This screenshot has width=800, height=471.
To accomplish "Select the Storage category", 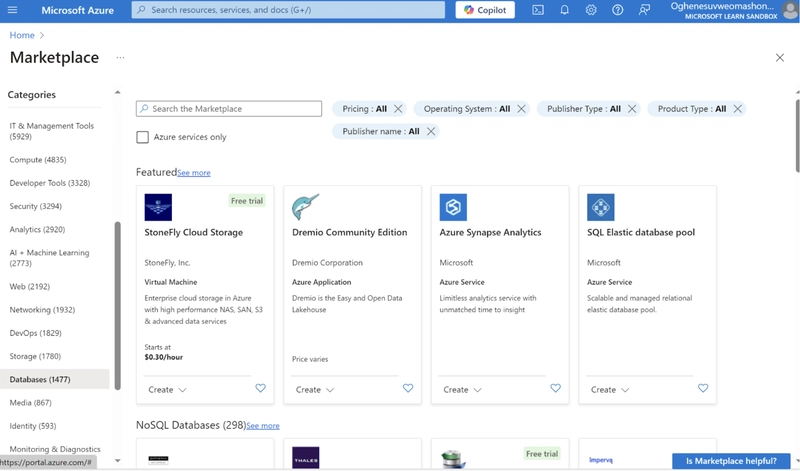I will point(35,356).
